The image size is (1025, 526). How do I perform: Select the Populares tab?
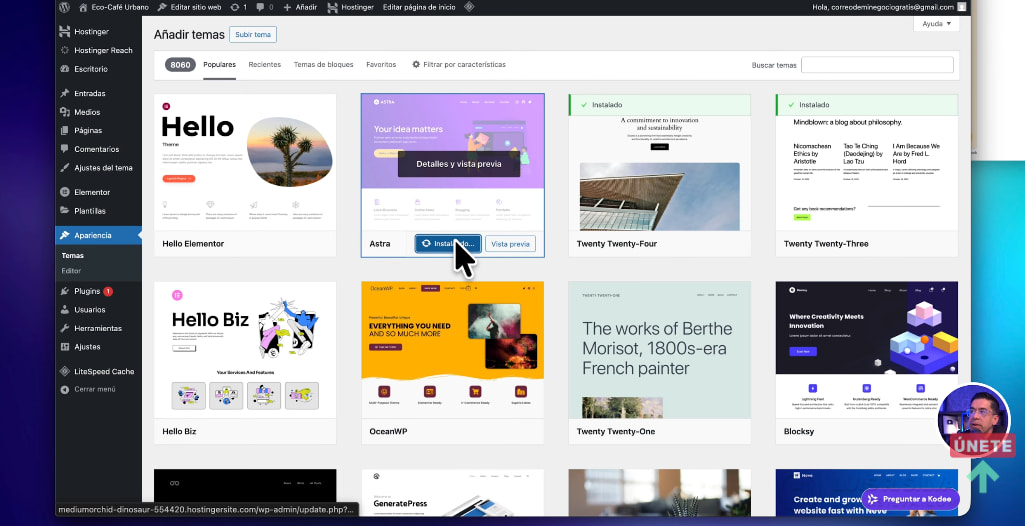tap(220, 65)
